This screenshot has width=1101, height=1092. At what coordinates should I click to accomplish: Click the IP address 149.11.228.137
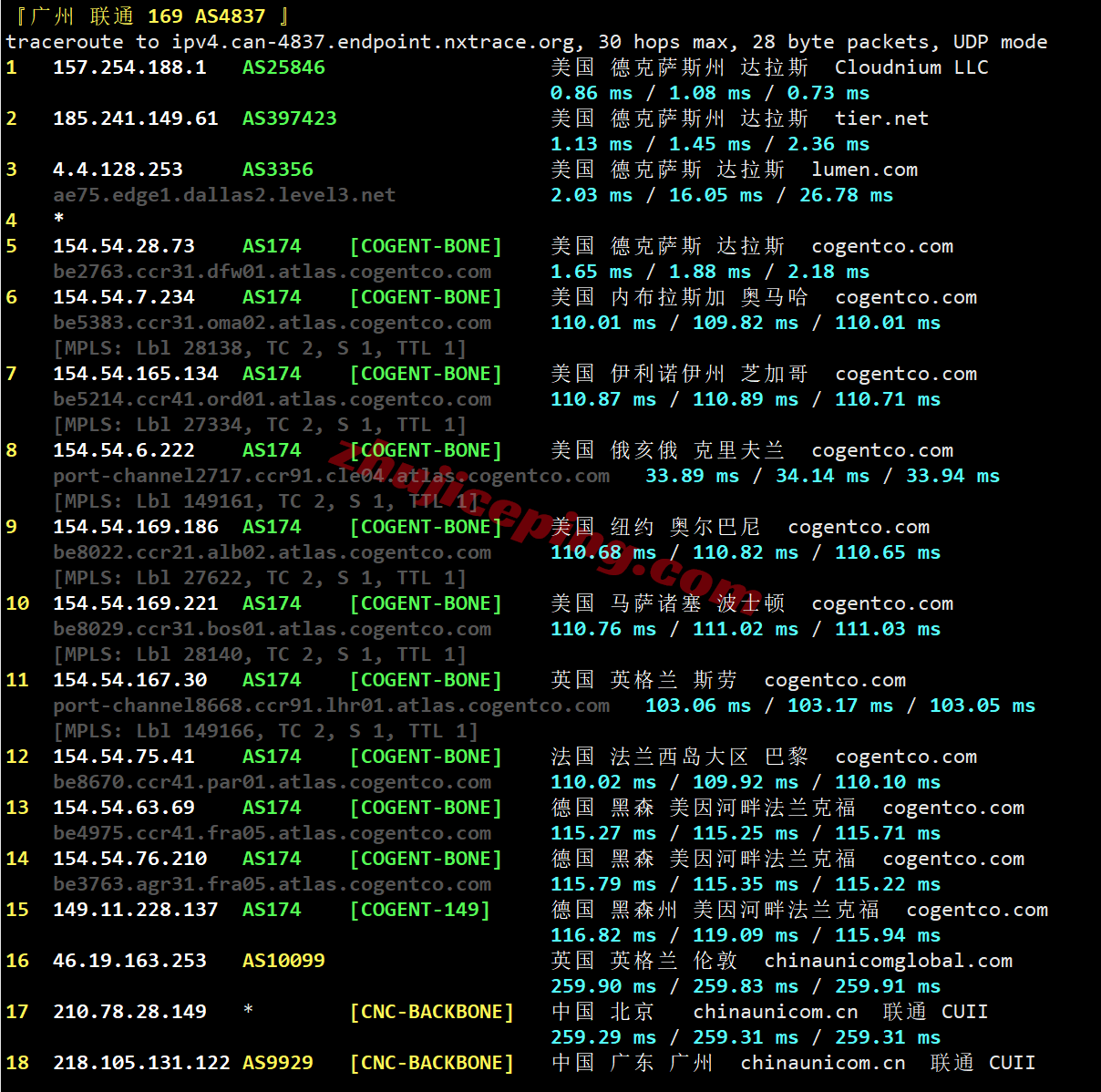pos(136,910)
